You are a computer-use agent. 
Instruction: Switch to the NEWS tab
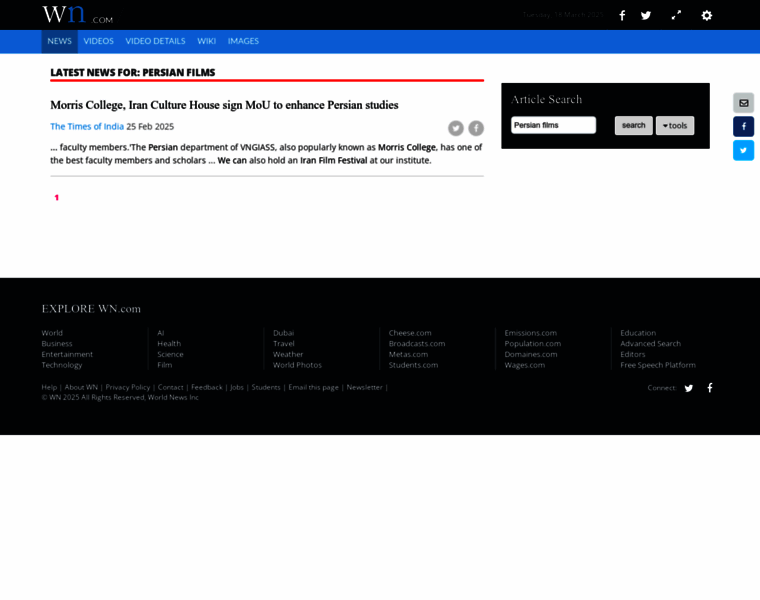pyautogui.click(x=60, y=41)
